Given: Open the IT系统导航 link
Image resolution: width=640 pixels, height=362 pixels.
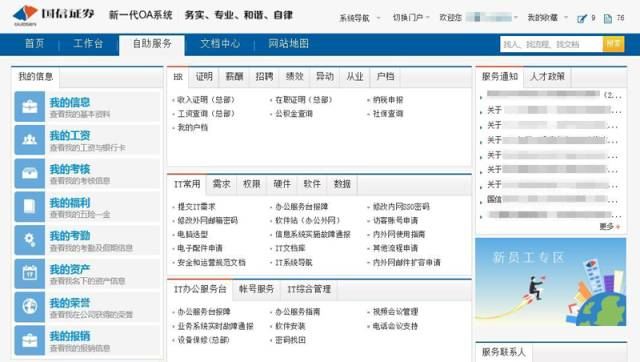Looking at the screenshot, I should (293, 263).
